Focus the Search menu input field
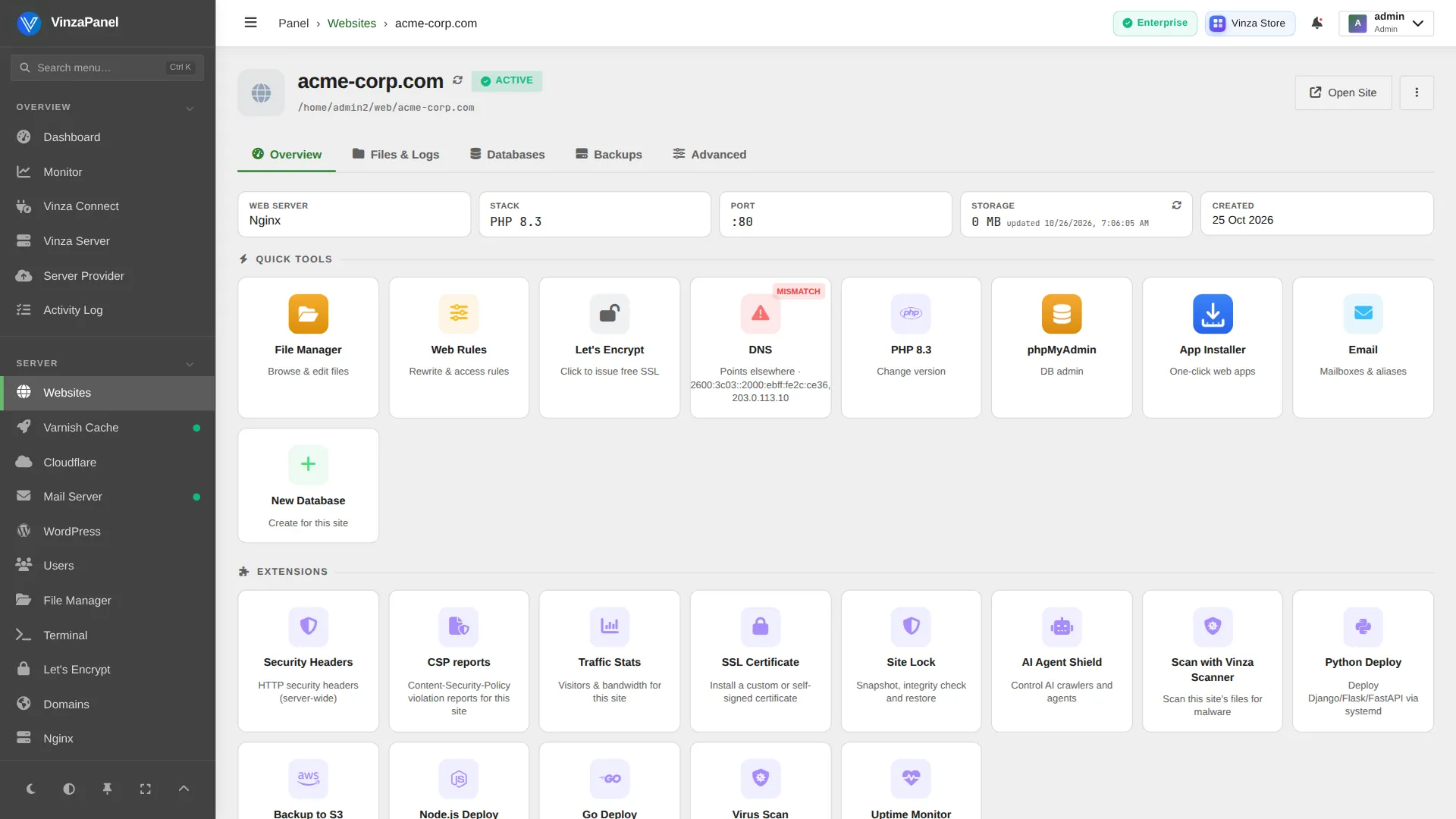The image size is (1456, 819). pyautogui.click(x=107, y=67)
